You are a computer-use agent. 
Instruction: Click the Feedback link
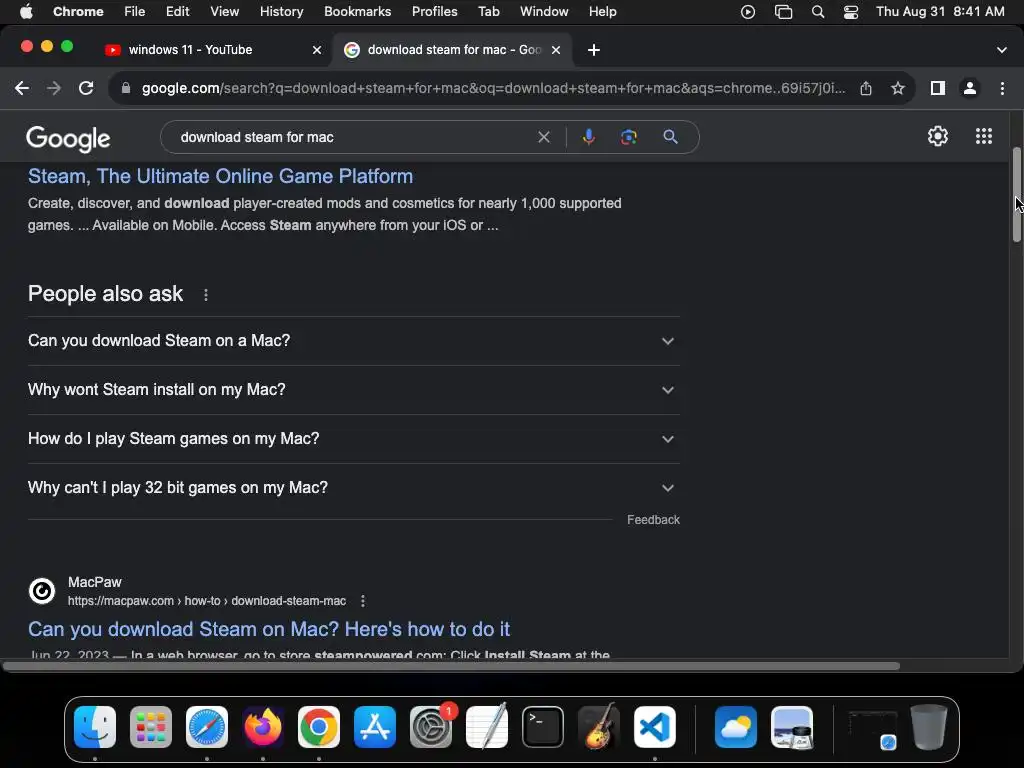point(653,520)
